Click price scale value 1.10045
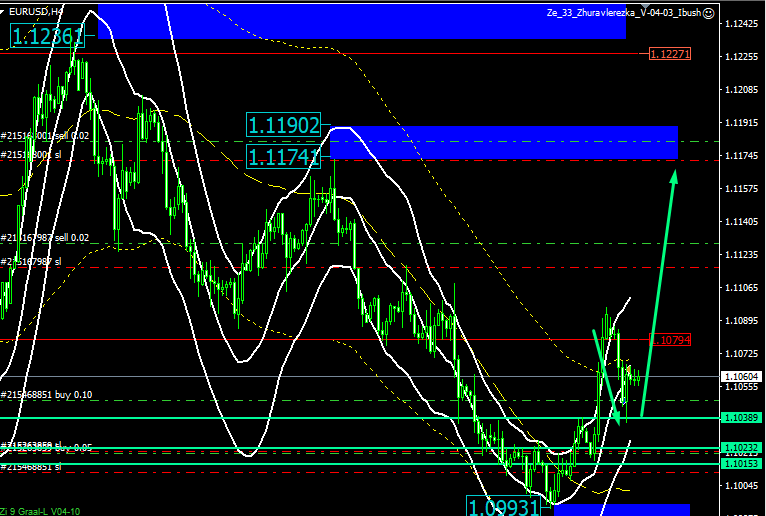 coord(742,486)
